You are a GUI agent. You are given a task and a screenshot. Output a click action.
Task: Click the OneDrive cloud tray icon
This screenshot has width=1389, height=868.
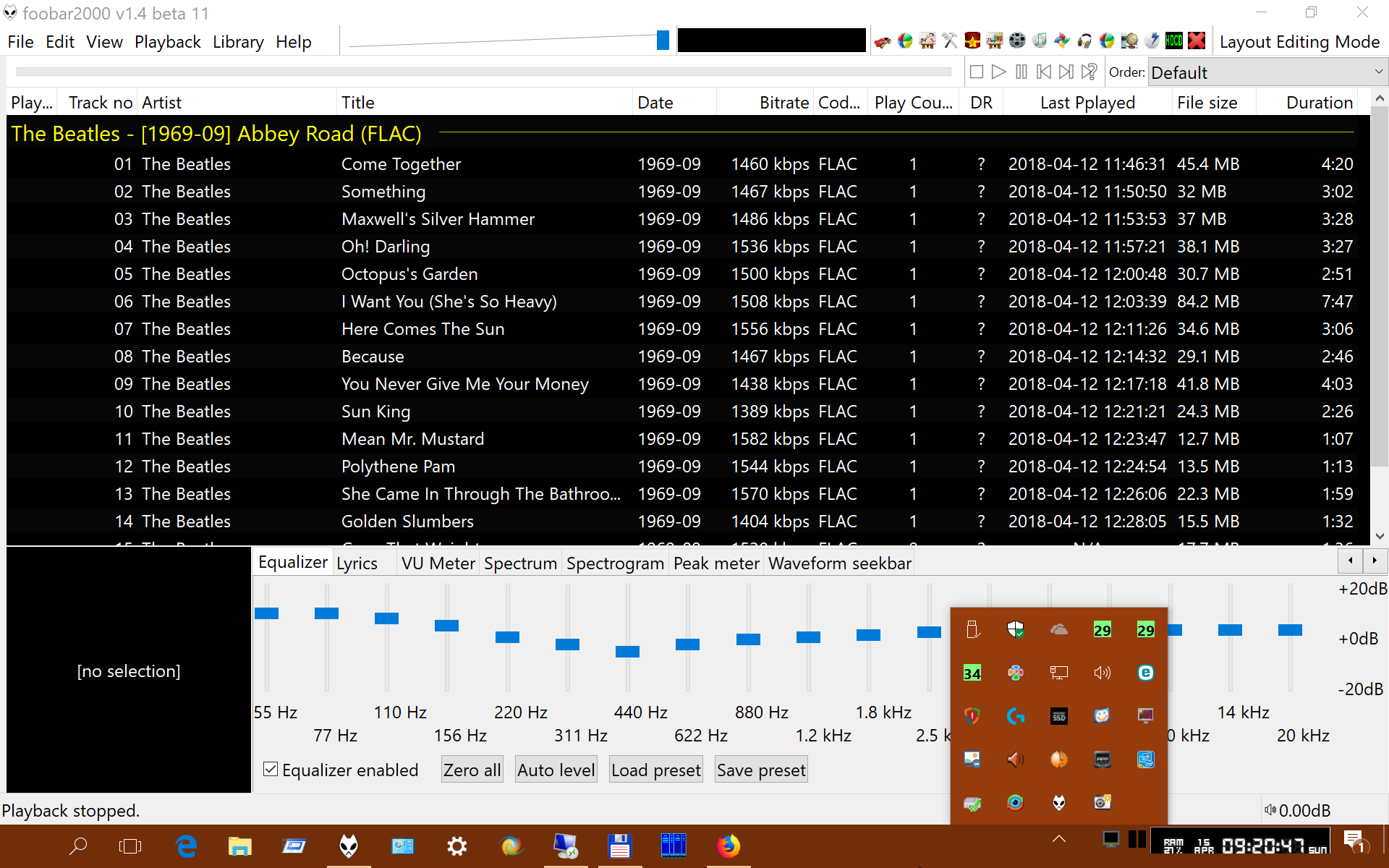1059,629
